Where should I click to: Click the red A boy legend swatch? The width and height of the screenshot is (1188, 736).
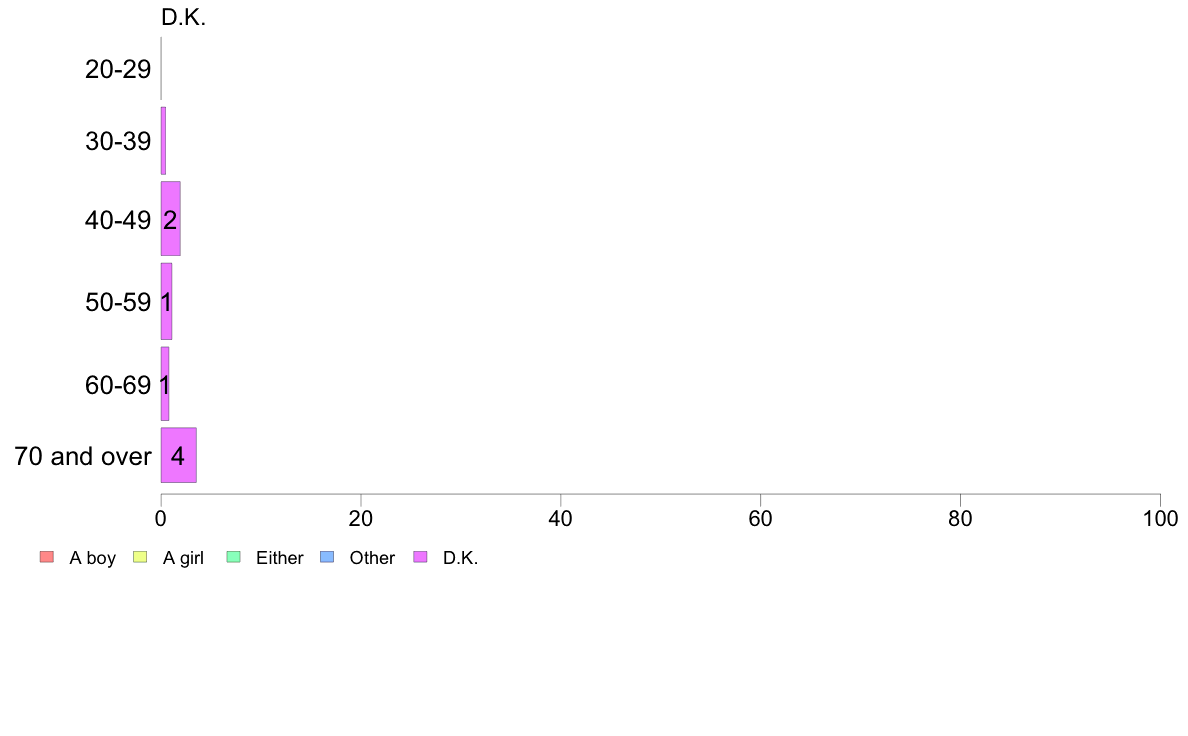coord(47,557)
